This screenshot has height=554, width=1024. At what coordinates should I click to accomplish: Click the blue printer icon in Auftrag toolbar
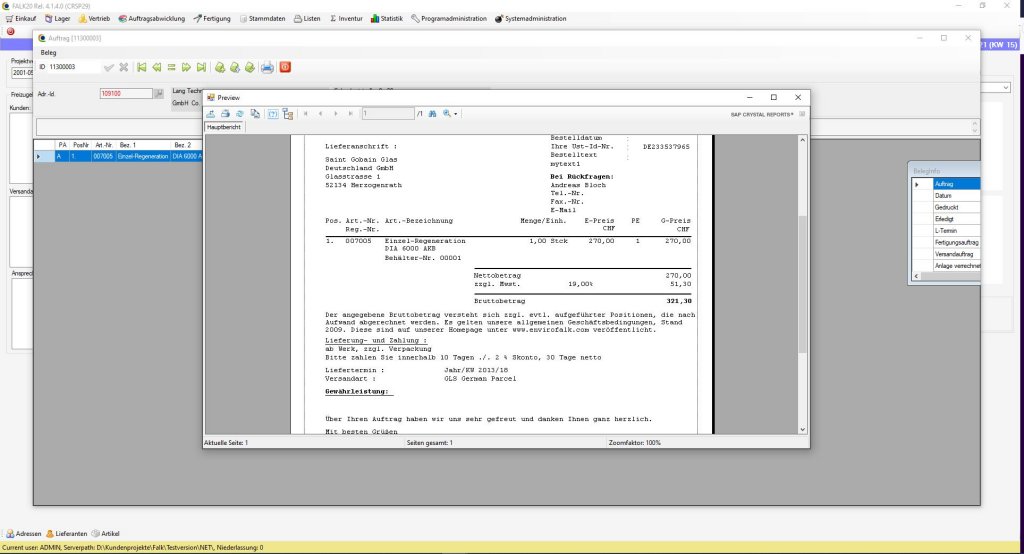pyautogui.click(x=267, y=67)
